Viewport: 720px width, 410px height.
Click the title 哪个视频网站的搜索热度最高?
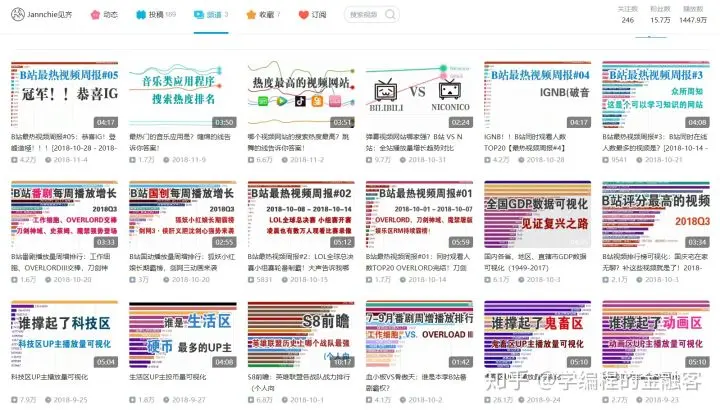coord(298,142)
